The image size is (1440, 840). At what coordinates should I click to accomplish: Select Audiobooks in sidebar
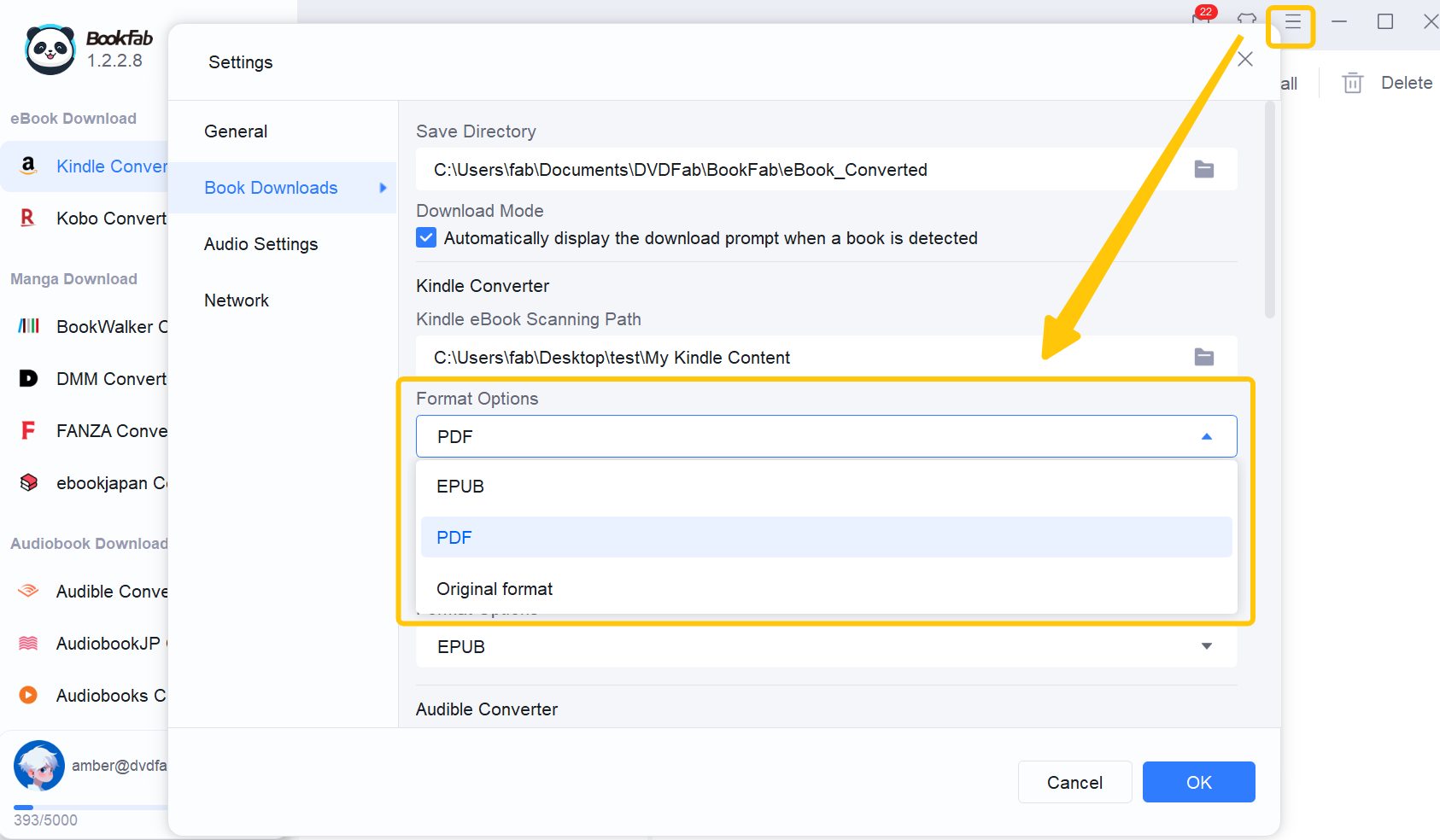tap(85, 696)
